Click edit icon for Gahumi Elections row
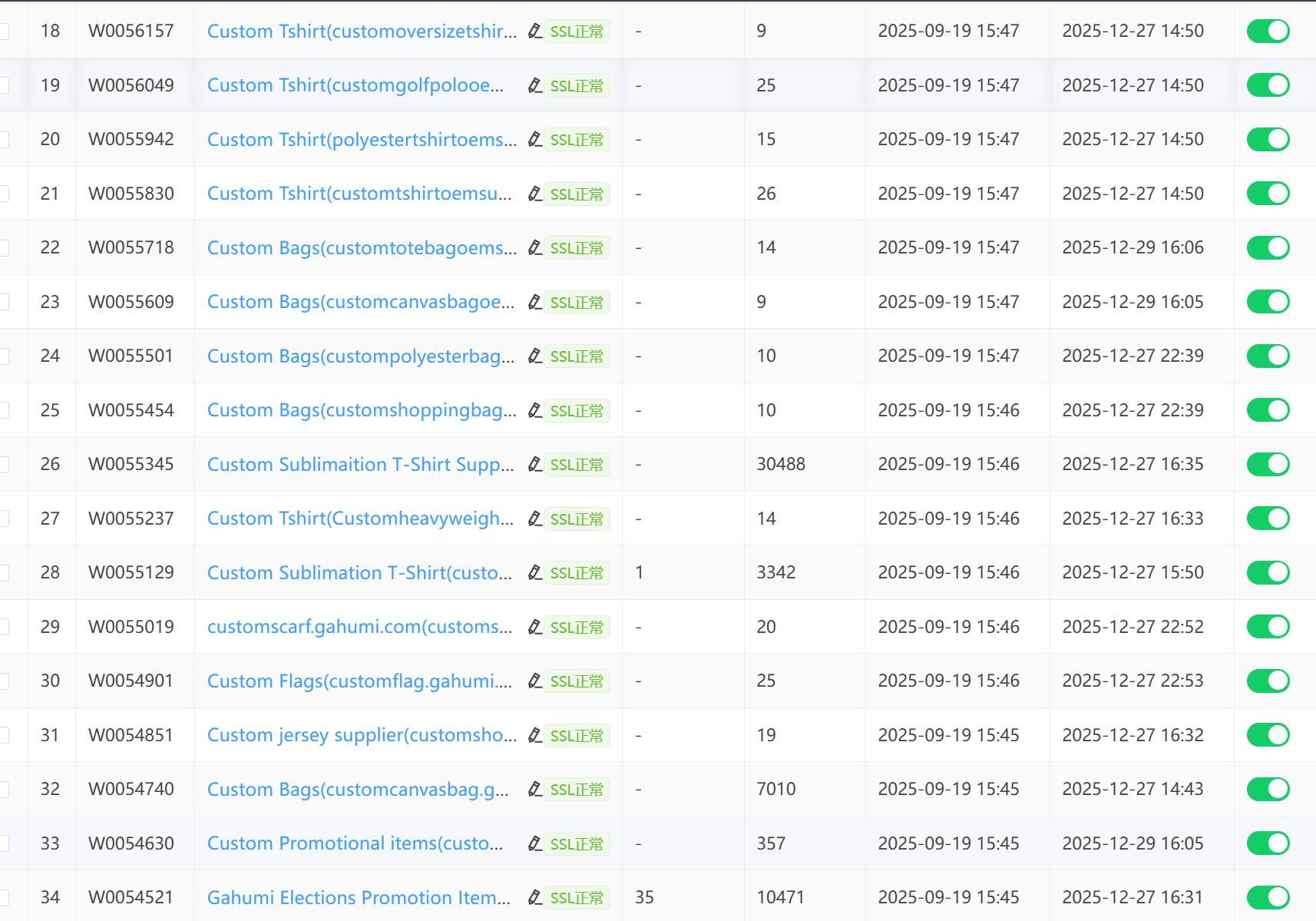Screen dimensions: 1316x921 point(535,898)
